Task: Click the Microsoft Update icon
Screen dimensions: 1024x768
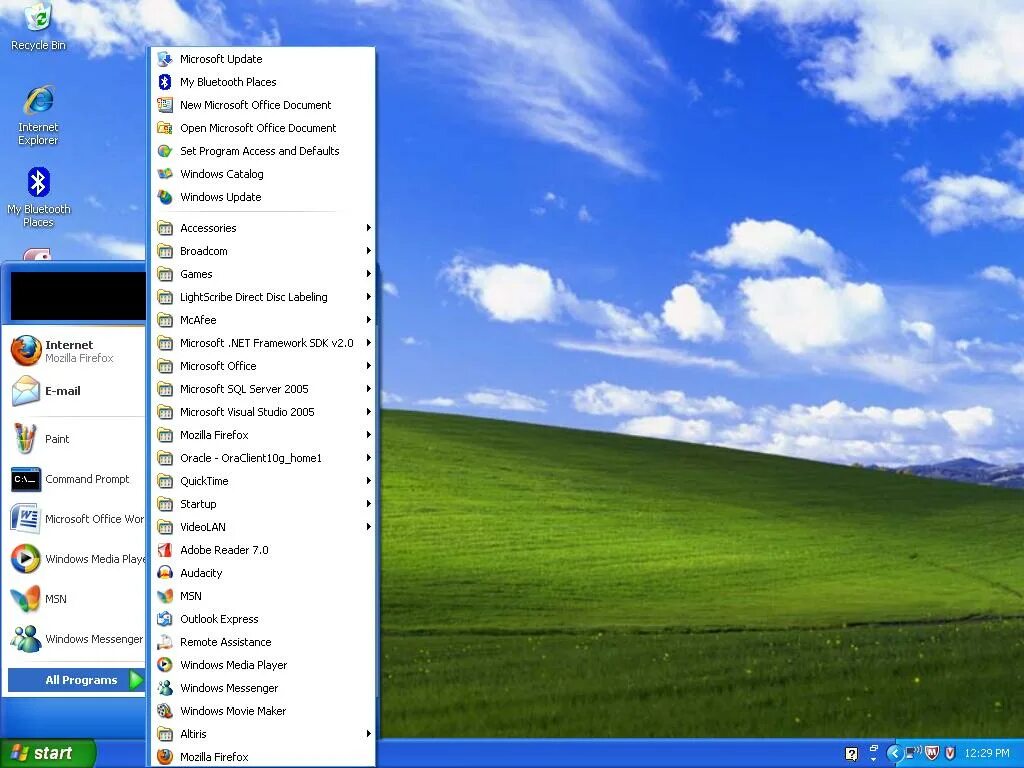Action: 165,59
